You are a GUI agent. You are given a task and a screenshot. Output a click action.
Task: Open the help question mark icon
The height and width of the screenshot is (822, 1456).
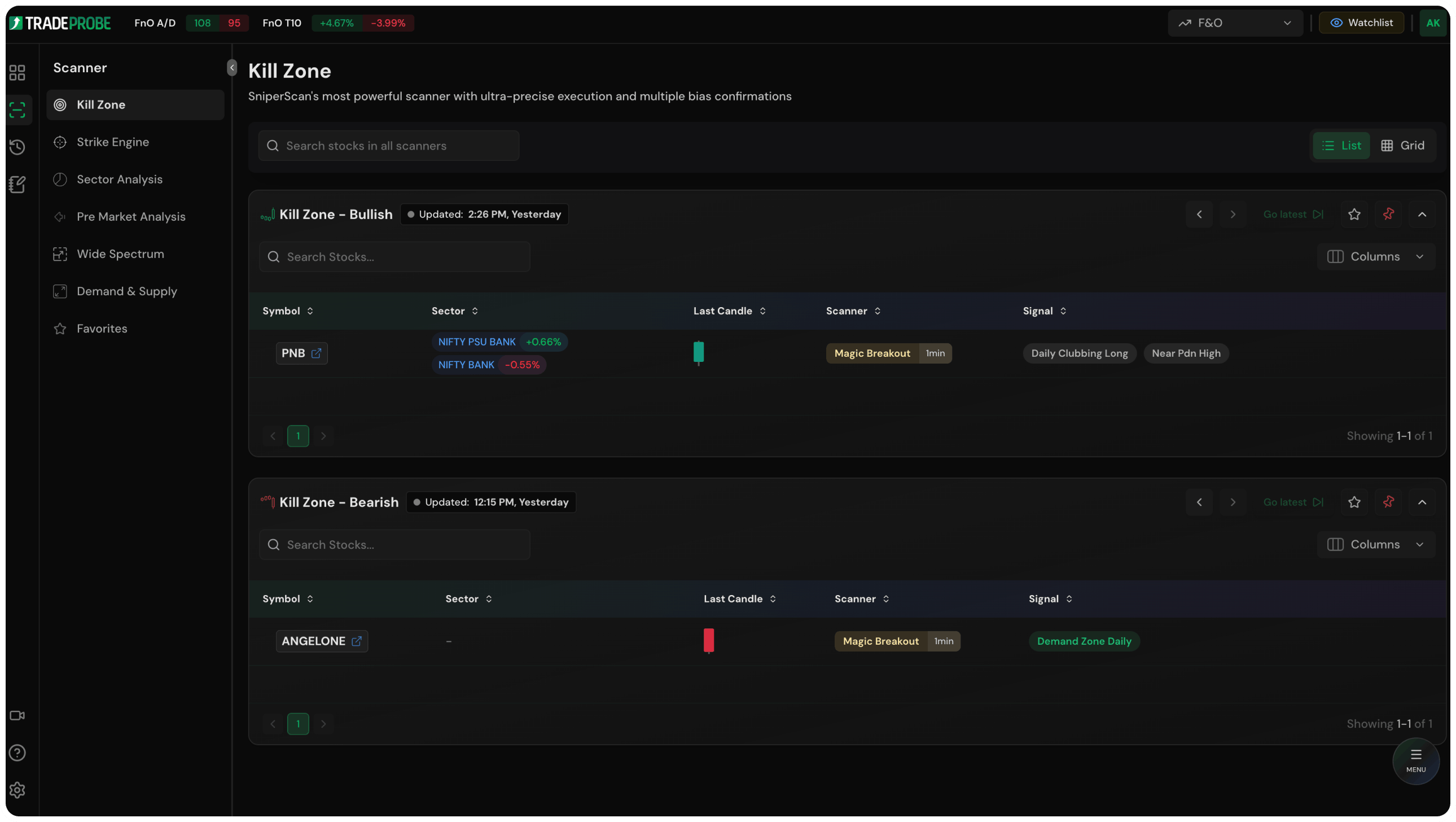17,753
